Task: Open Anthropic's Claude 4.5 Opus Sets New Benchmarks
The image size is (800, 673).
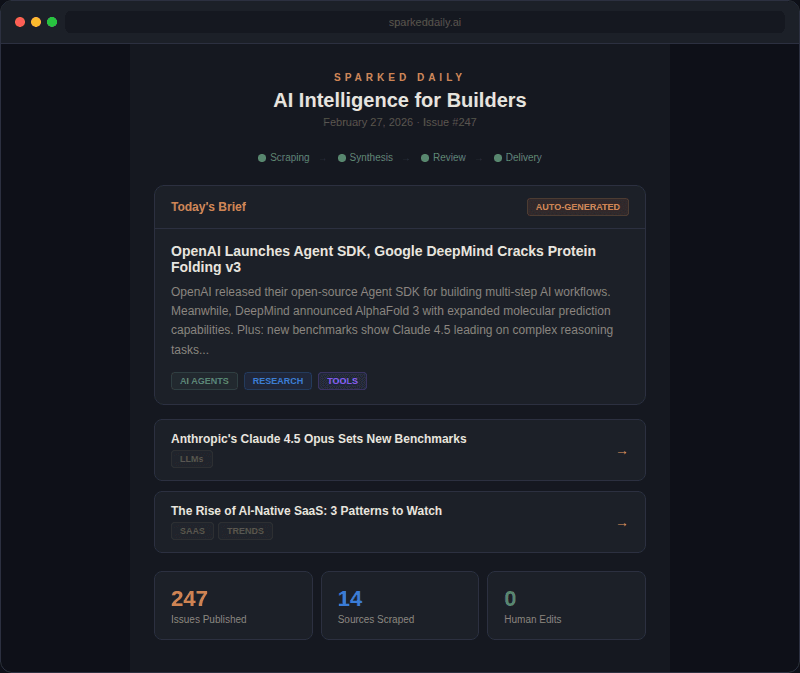Action: pos(318,439)
